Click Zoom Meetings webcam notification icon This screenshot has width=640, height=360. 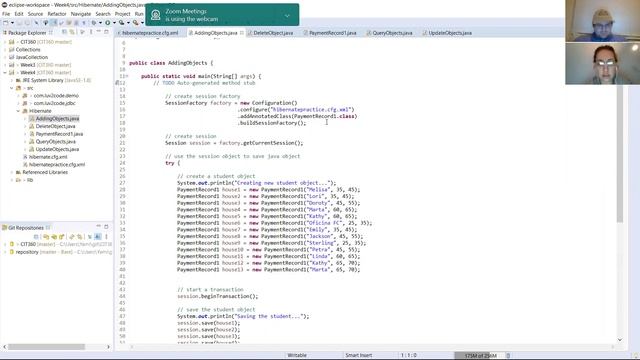pos(156,15)
